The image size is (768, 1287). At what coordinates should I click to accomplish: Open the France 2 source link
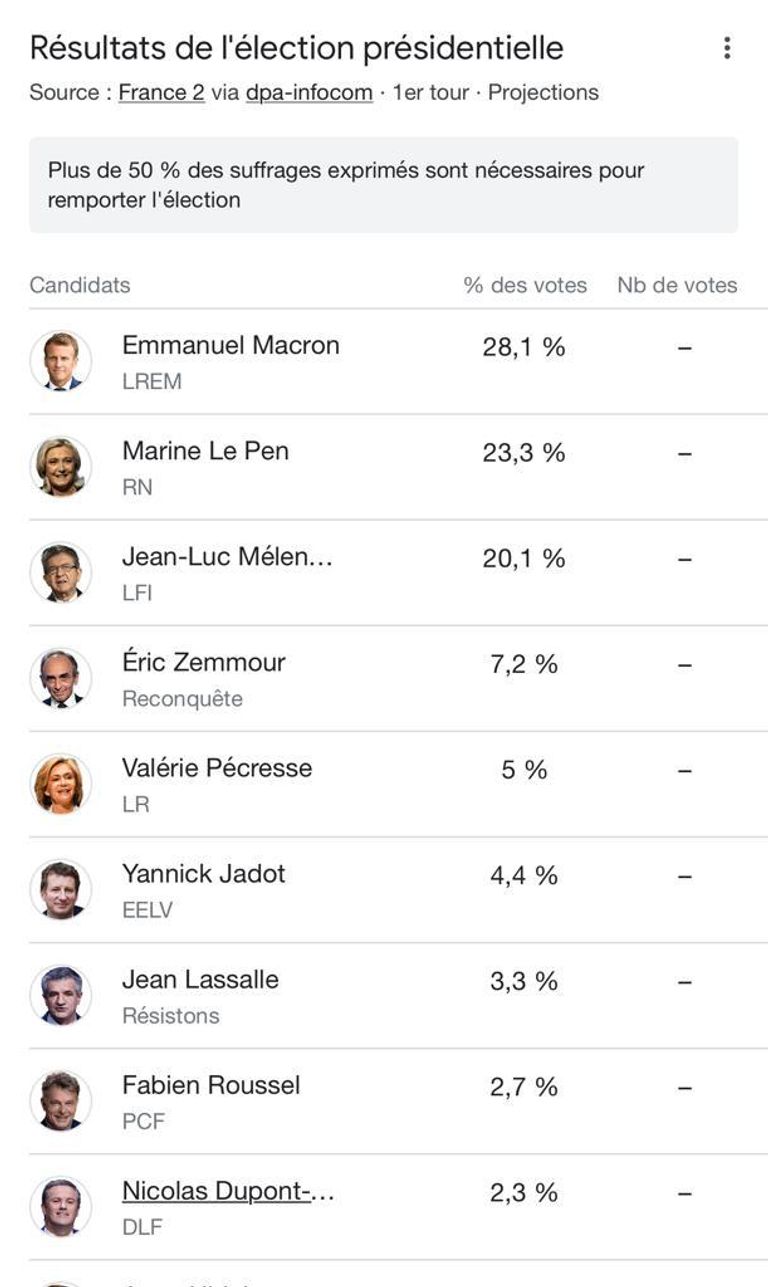click(x=161, y=93)
